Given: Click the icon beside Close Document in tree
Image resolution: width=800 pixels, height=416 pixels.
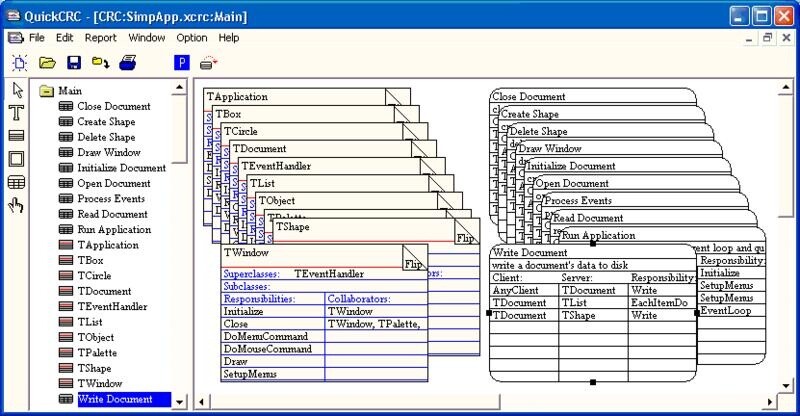Looking at the screenshot, I should point(66,106).
